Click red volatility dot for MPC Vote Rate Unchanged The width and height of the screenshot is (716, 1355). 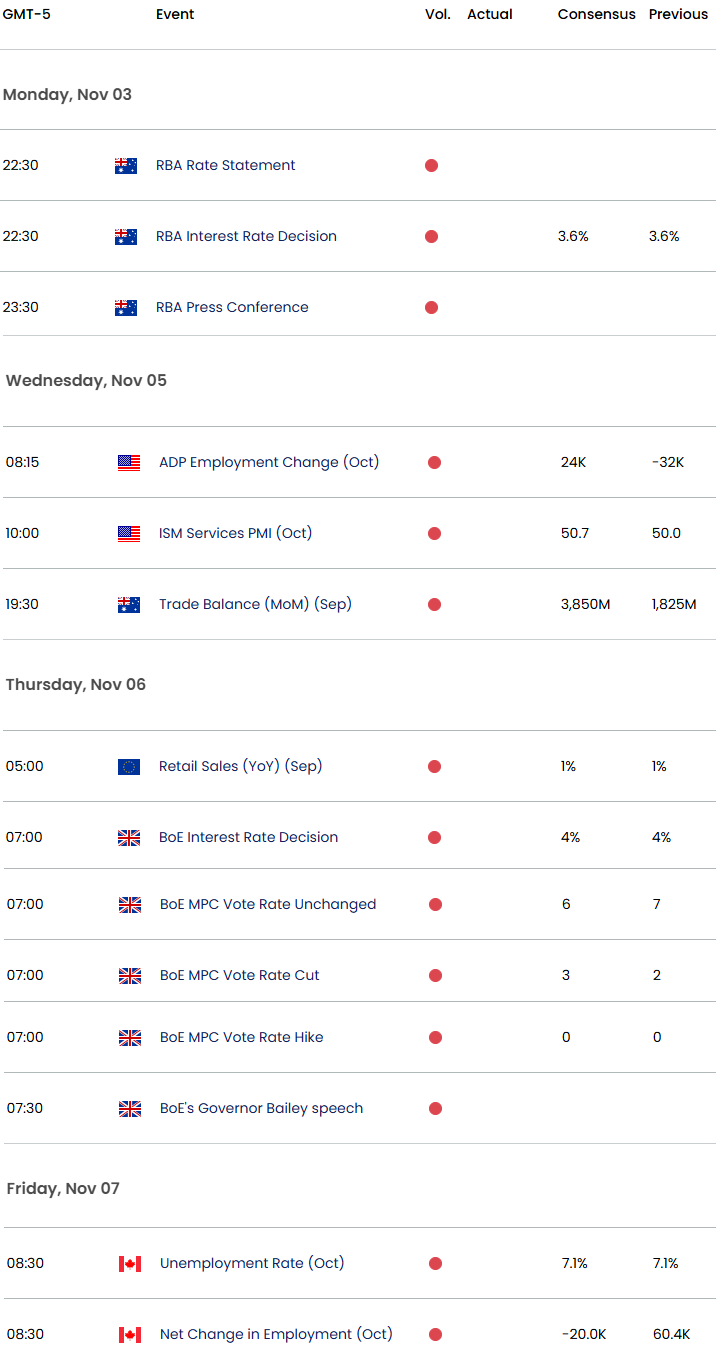point(435,905)
